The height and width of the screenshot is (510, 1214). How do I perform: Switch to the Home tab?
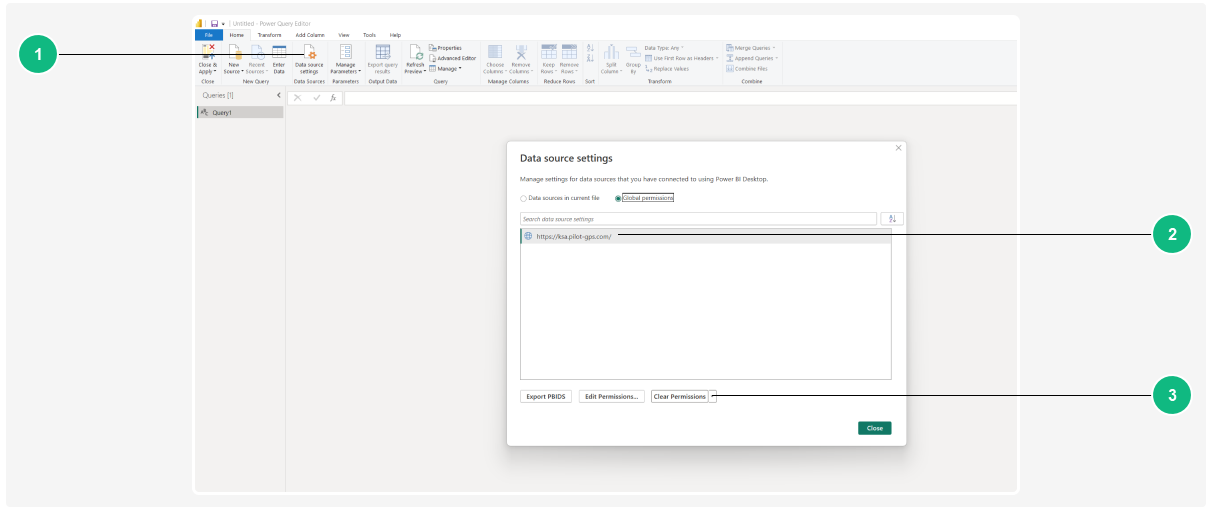tap(237, 34)
